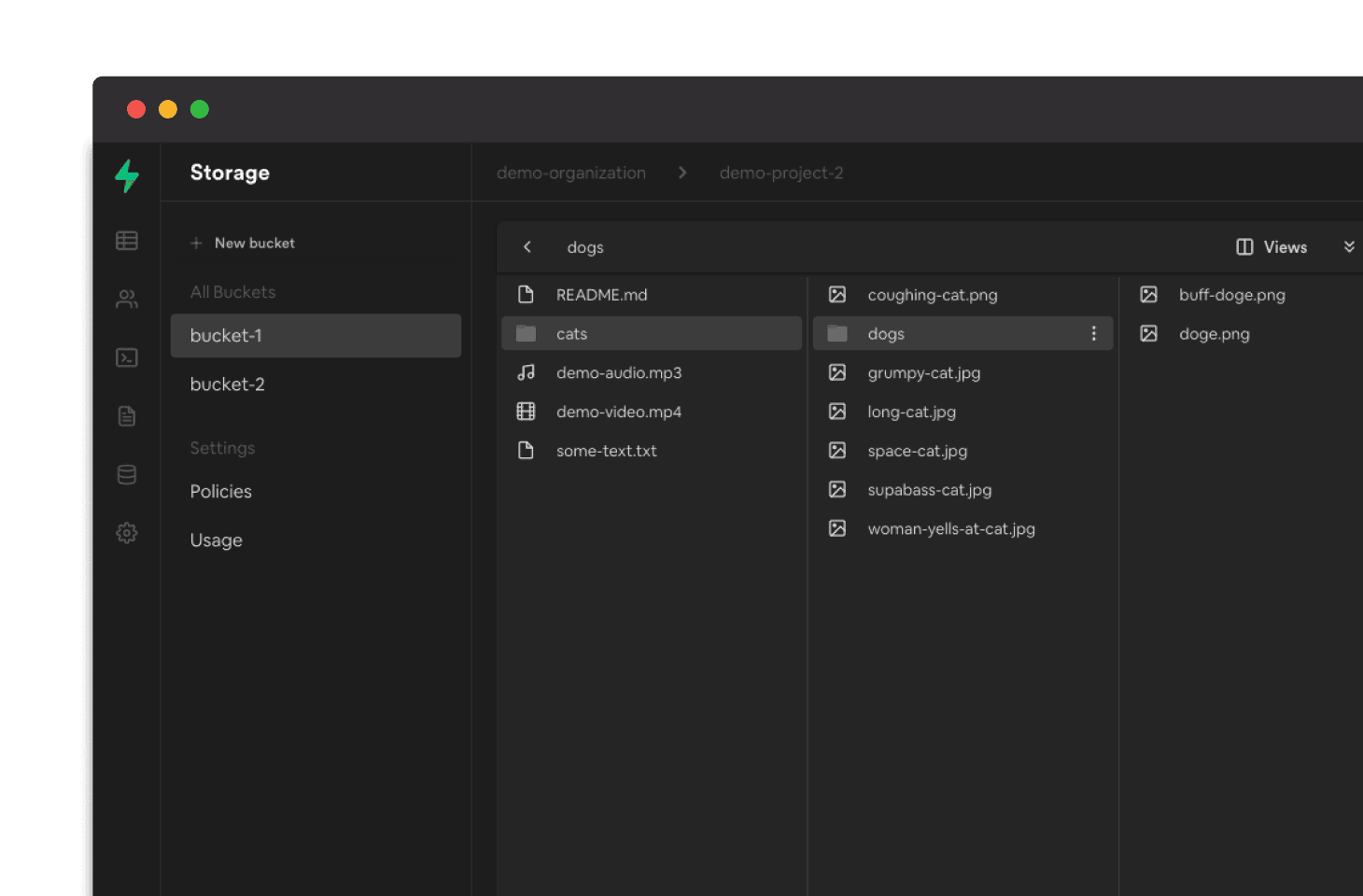
Task: Open the Policies settings page
Action: (220, 491)
